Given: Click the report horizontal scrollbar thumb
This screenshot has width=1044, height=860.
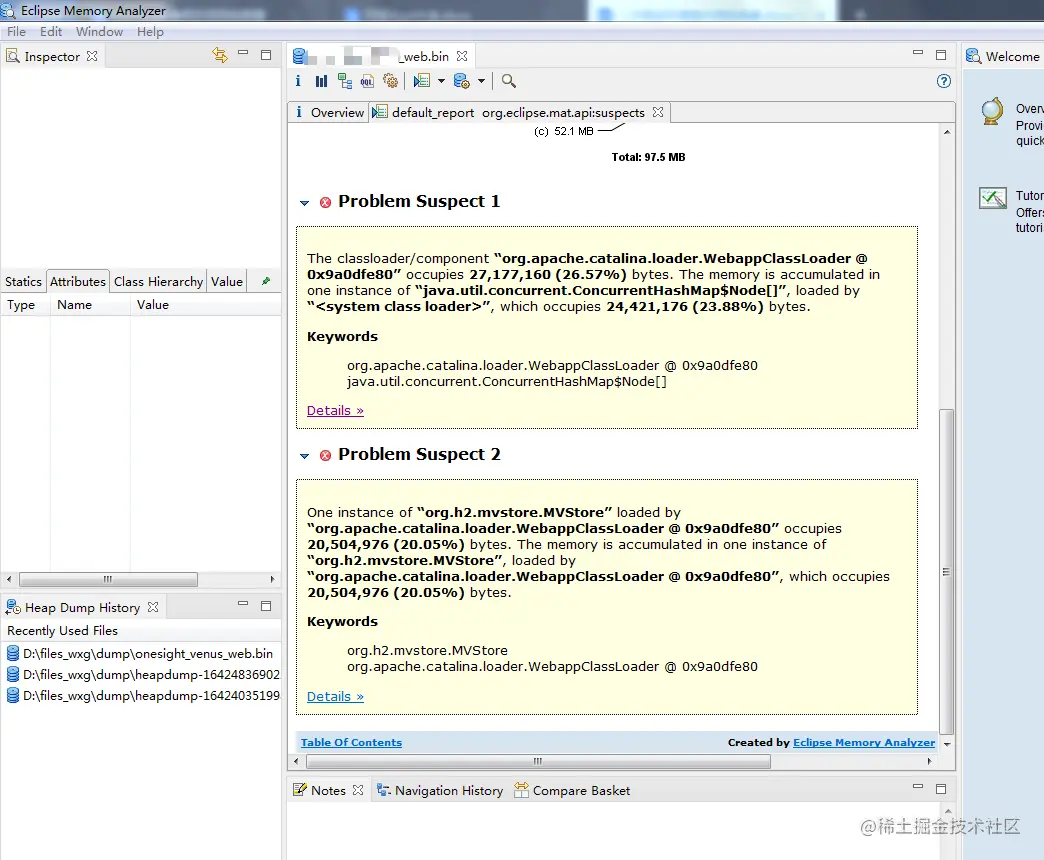Looking at the screenshot, I should click(537, 761).
